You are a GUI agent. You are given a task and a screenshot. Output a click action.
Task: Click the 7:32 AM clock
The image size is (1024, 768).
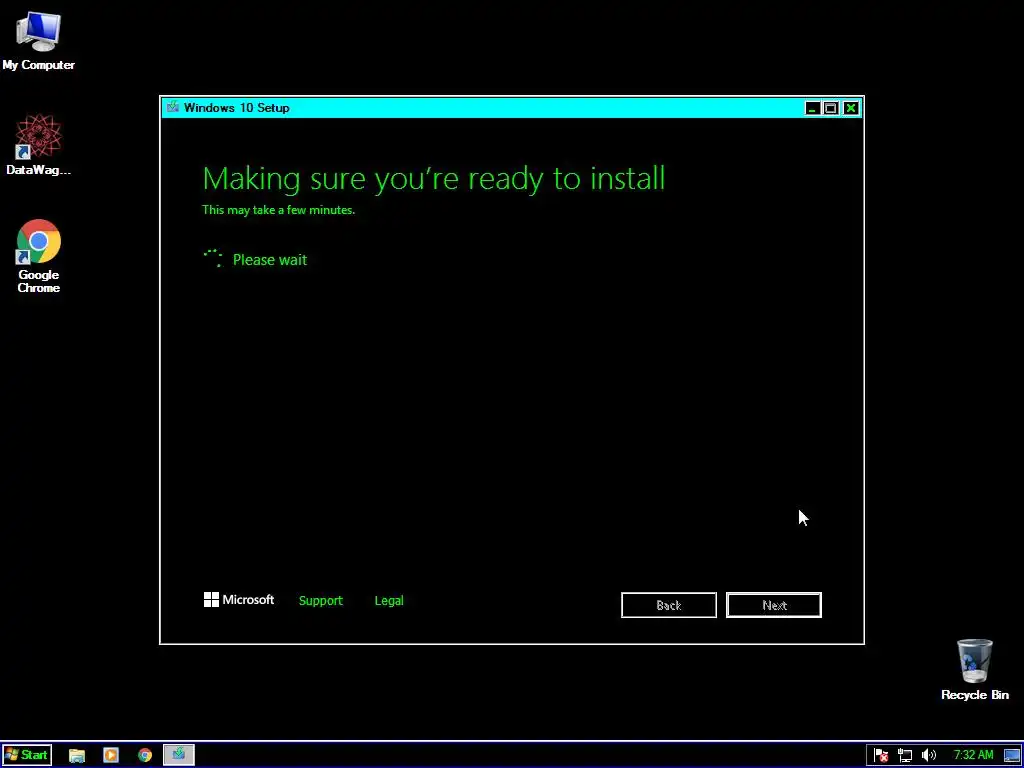pos(973,756)
